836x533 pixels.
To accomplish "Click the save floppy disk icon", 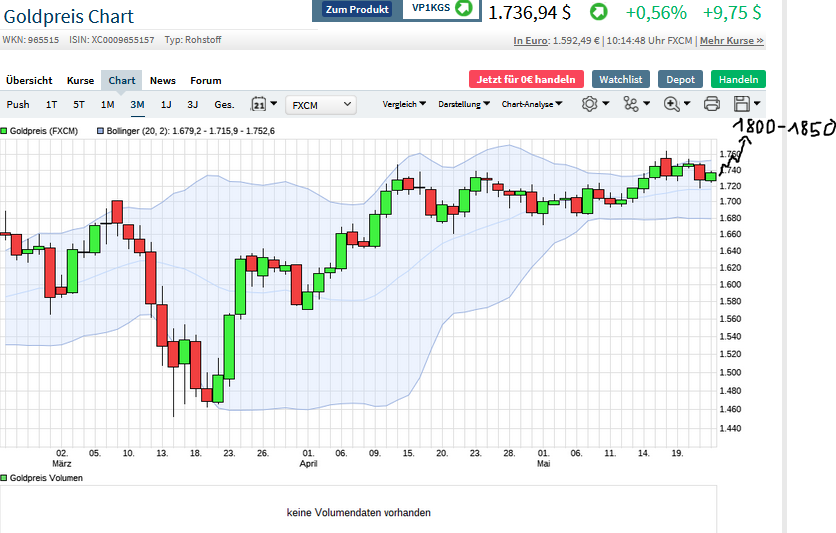I will tap(742, 103).
